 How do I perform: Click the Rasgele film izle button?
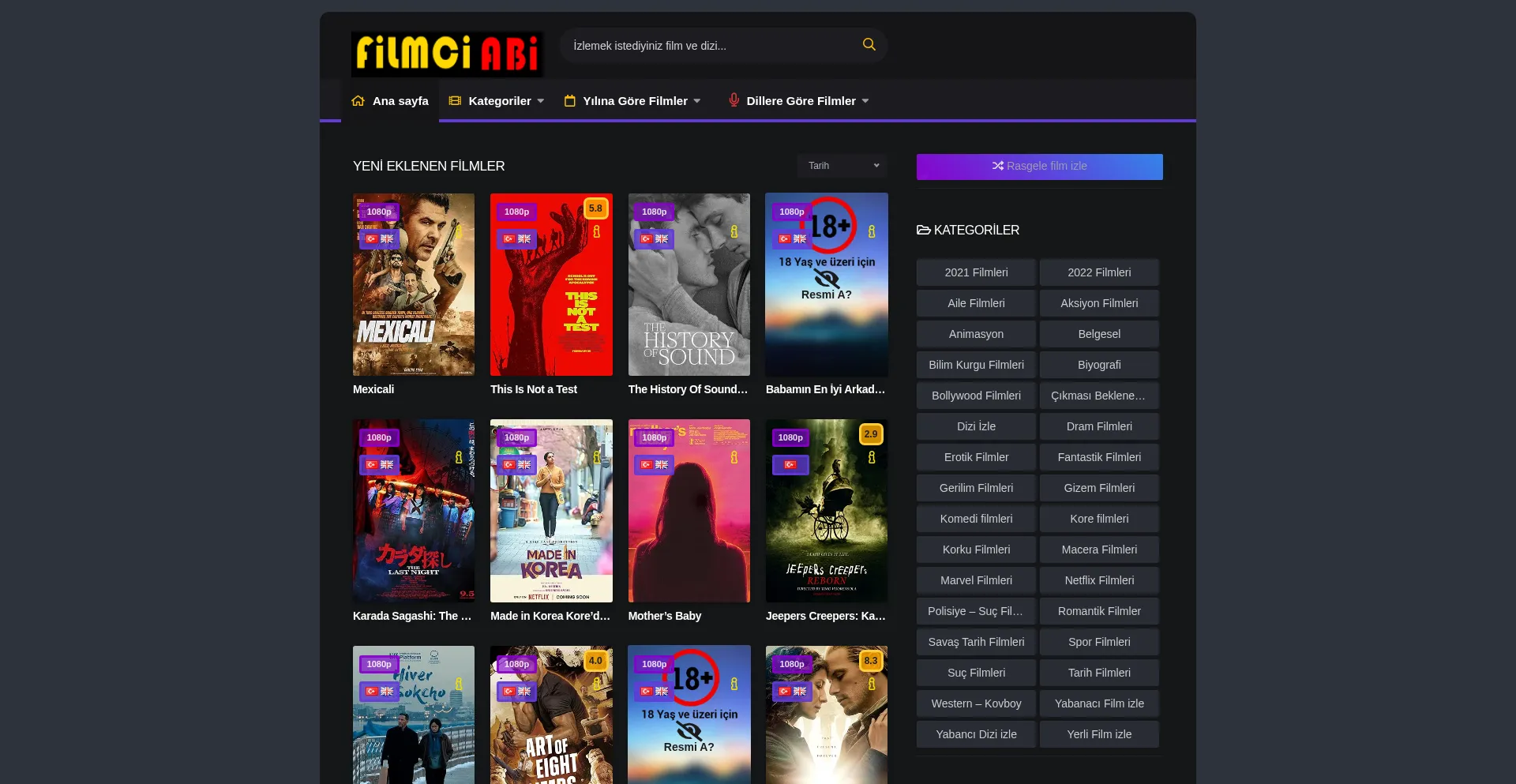coord(1039,167)
